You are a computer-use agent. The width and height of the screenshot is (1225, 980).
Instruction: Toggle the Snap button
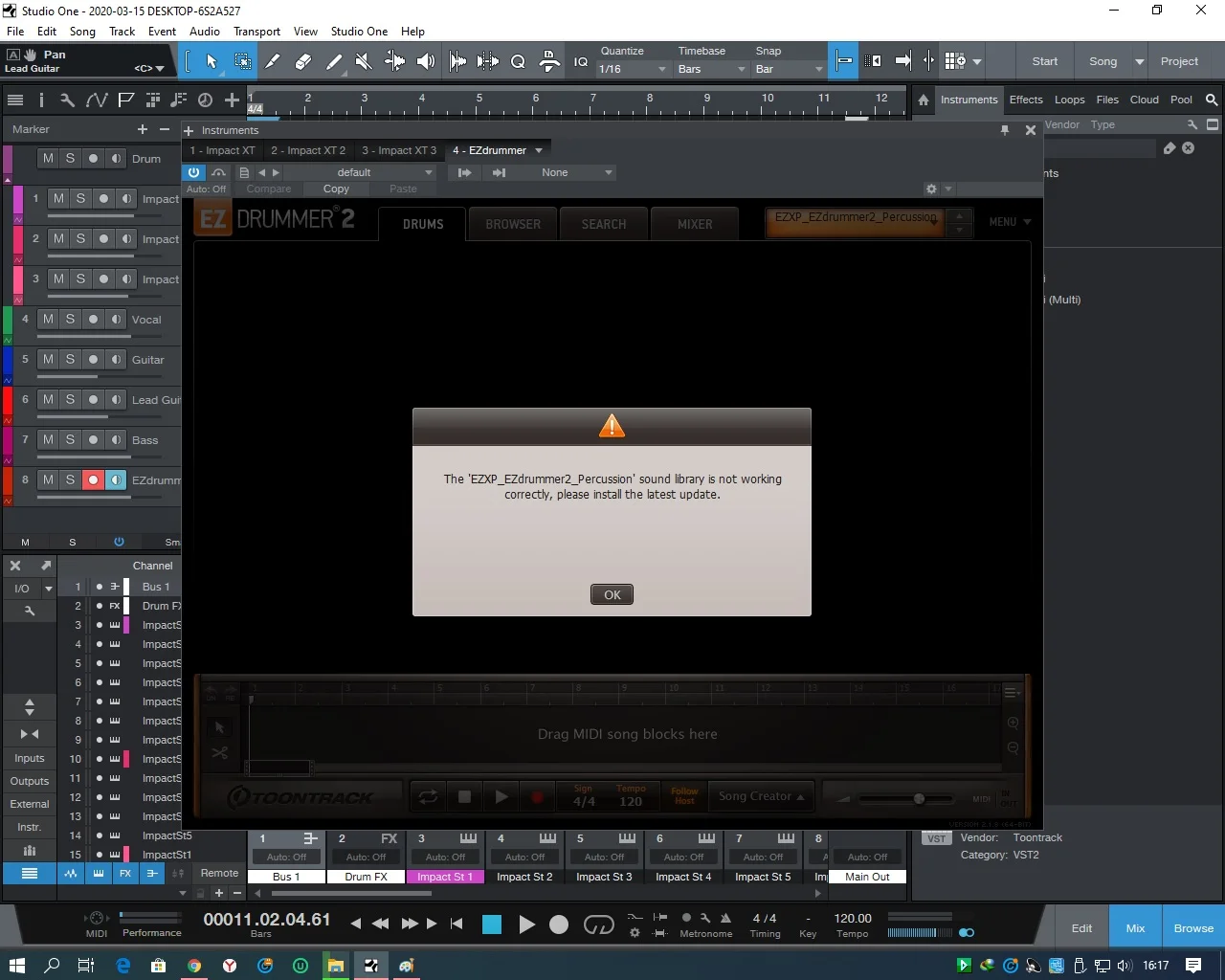[x=843, y=61]
